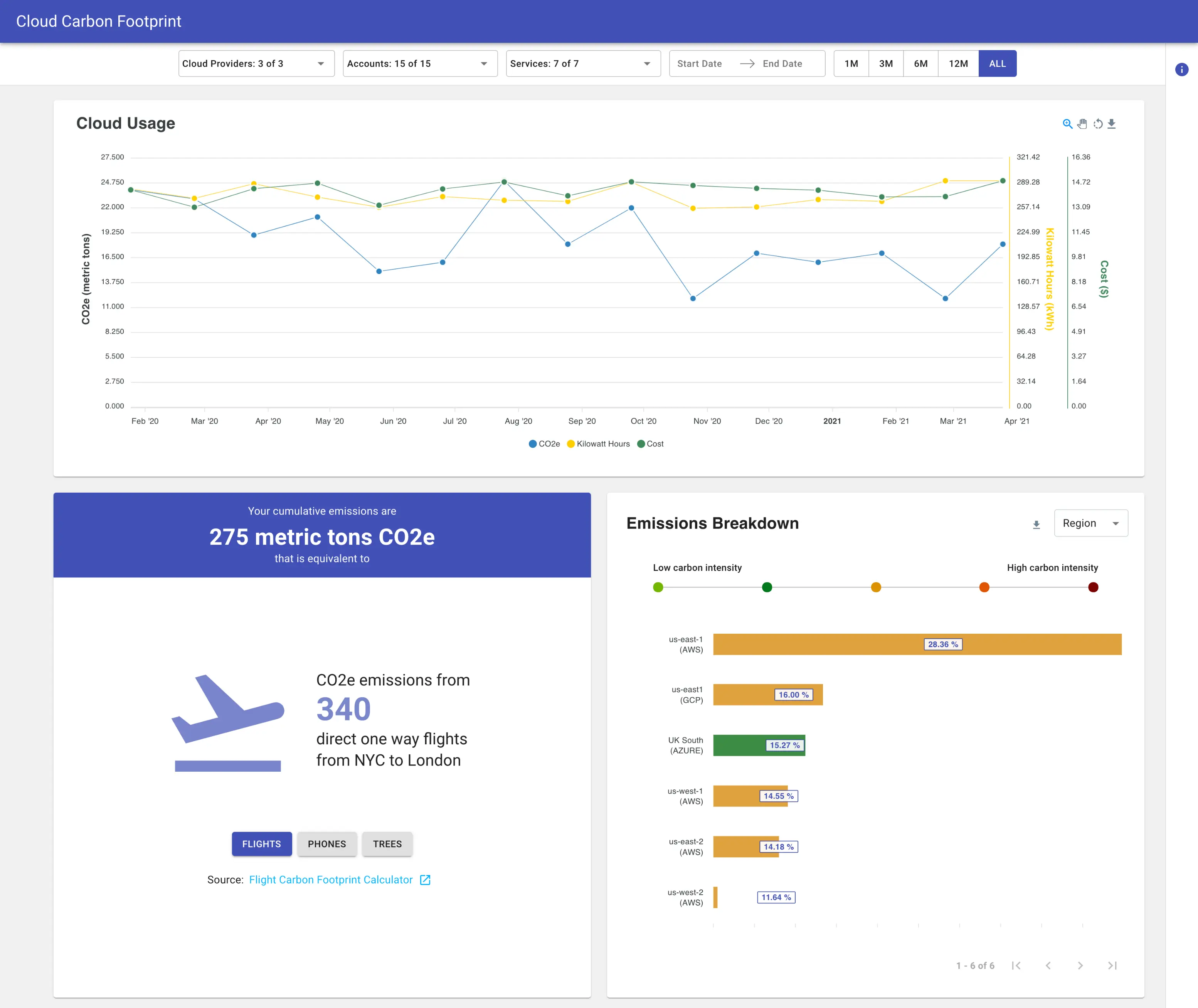Activate the chart pan hand tool

pyautogui.click(x=1082, y=123)
